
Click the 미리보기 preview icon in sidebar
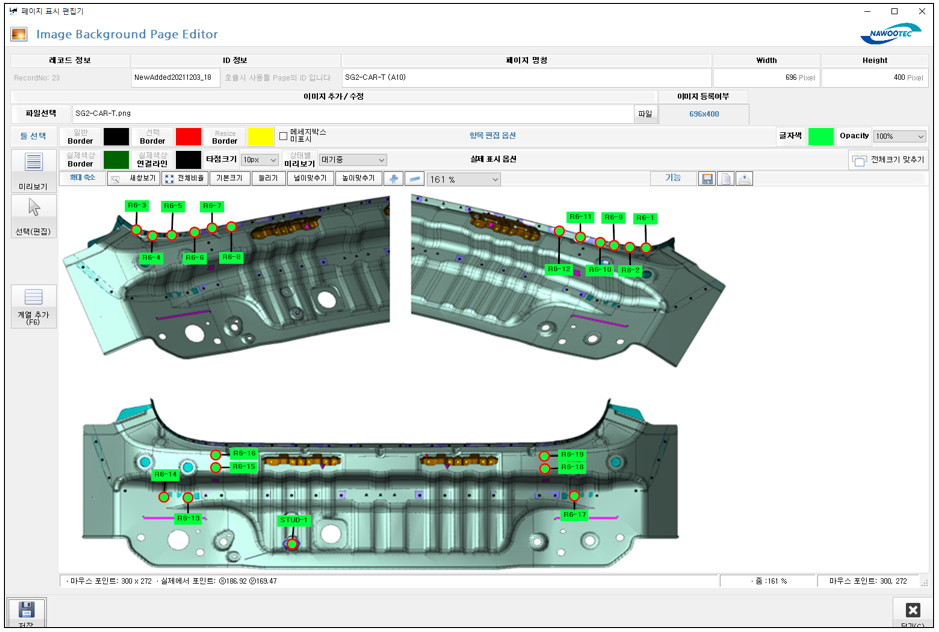33,162
